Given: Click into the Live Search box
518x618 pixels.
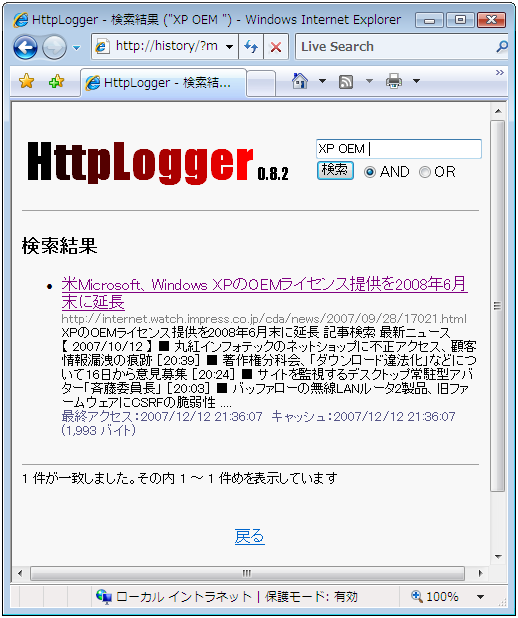Looking at the screenshot, I should click(x=394, y=47).
